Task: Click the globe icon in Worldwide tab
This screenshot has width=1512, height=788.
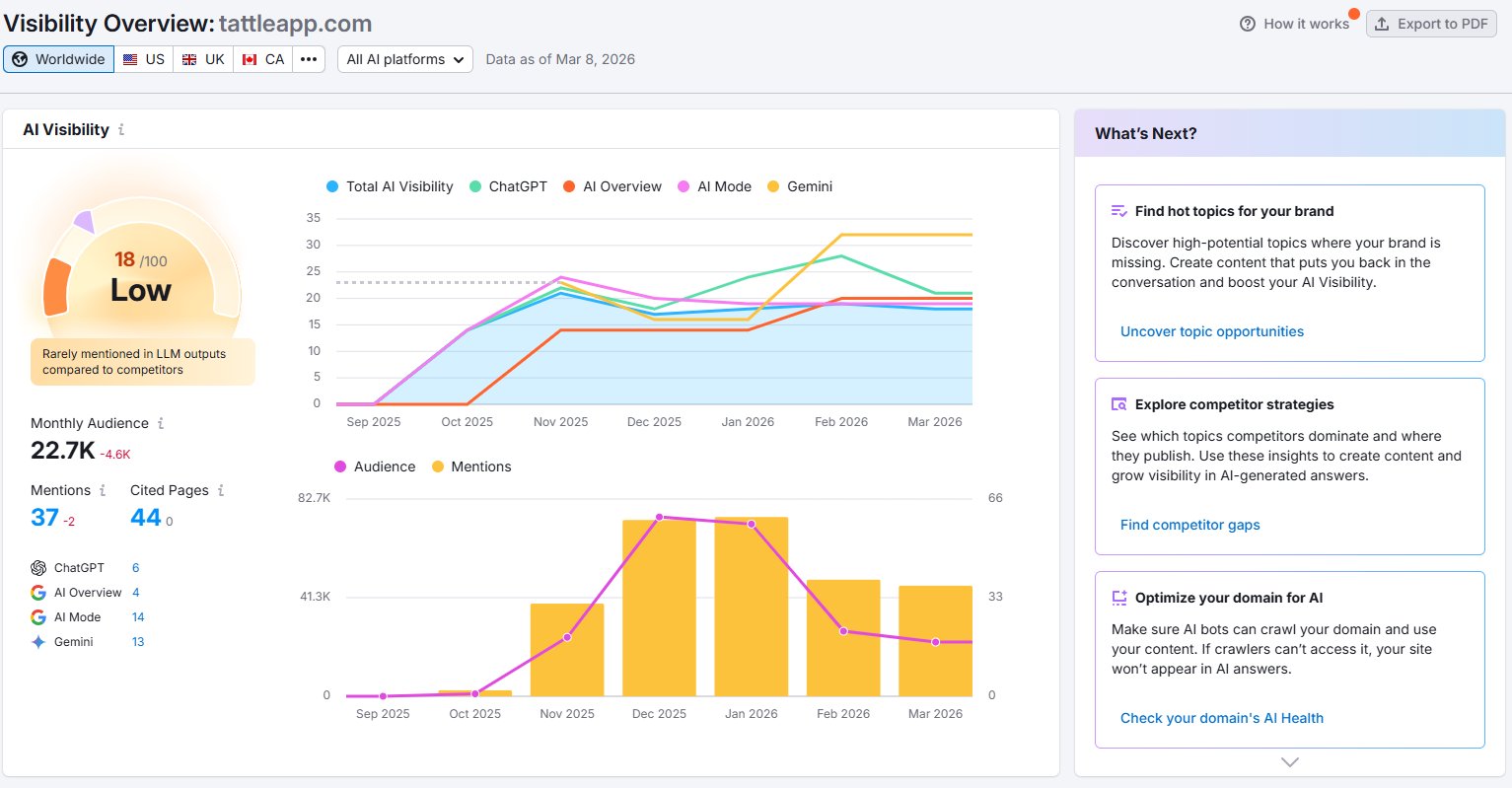Action: pos(20,59)
